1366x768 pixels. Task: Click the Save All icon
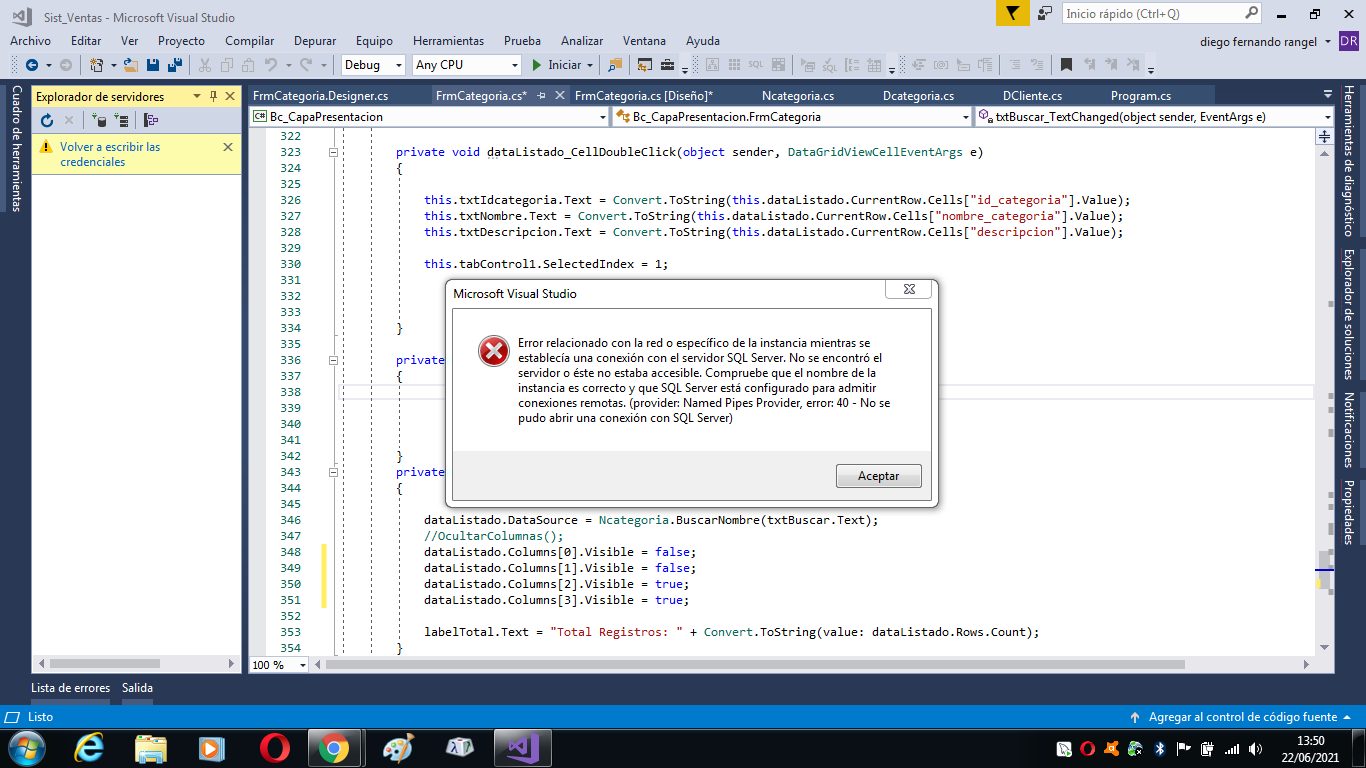(x=175, y=65)
